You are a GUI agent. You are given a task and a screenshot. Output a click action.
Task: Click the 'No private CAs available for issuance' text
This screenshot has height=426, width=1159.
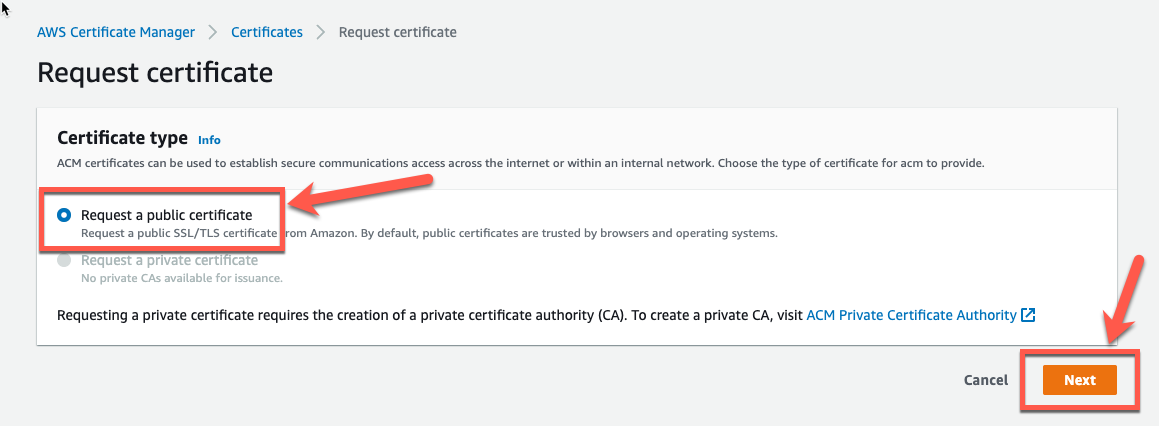pos(182,279)
